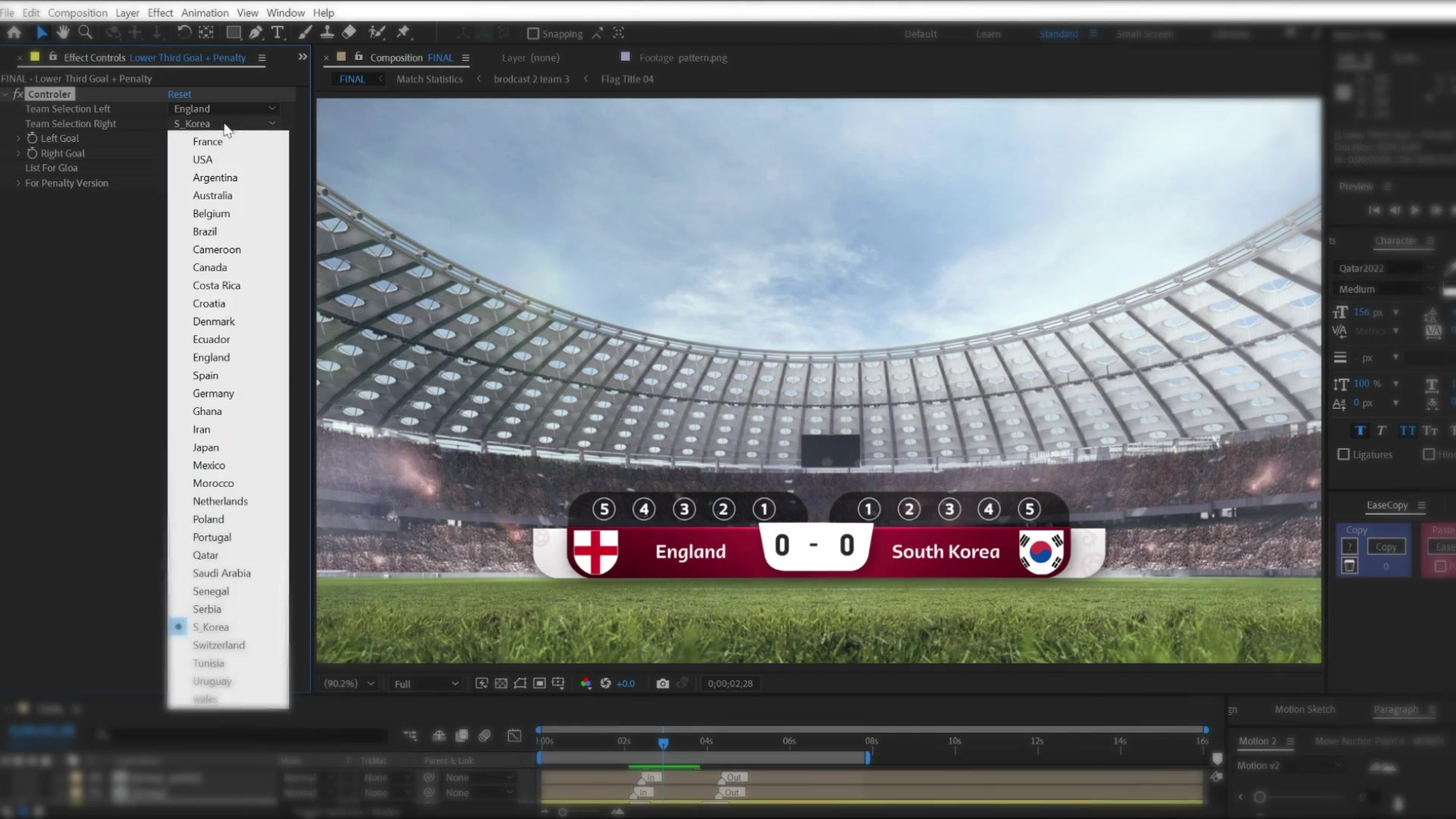Toggle the Ligatures checkbox
This screenshot has width=1456, height=819.
(1344, 454)
